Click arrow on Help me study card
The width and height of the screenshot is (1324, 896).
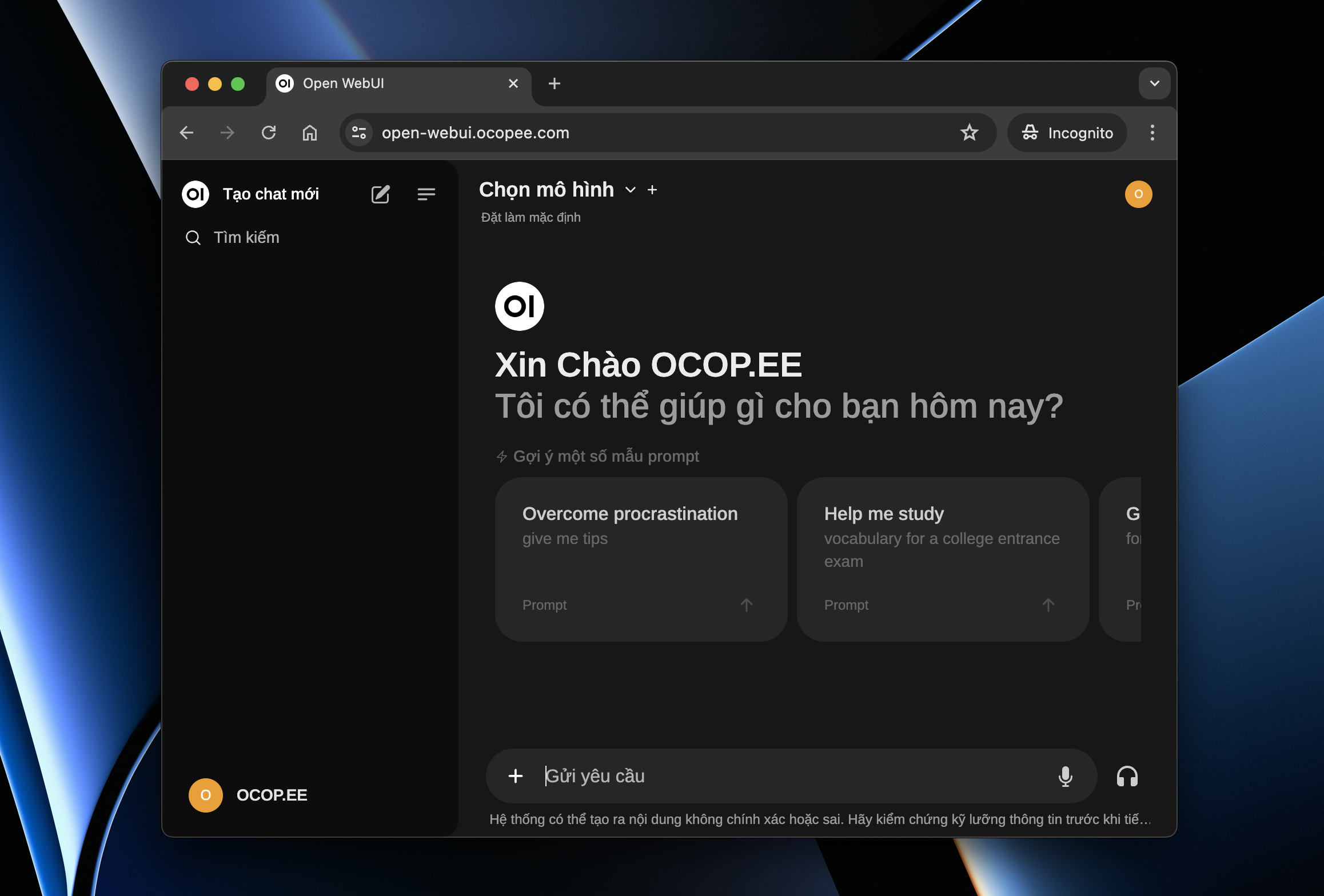[x=1048, y=605]
